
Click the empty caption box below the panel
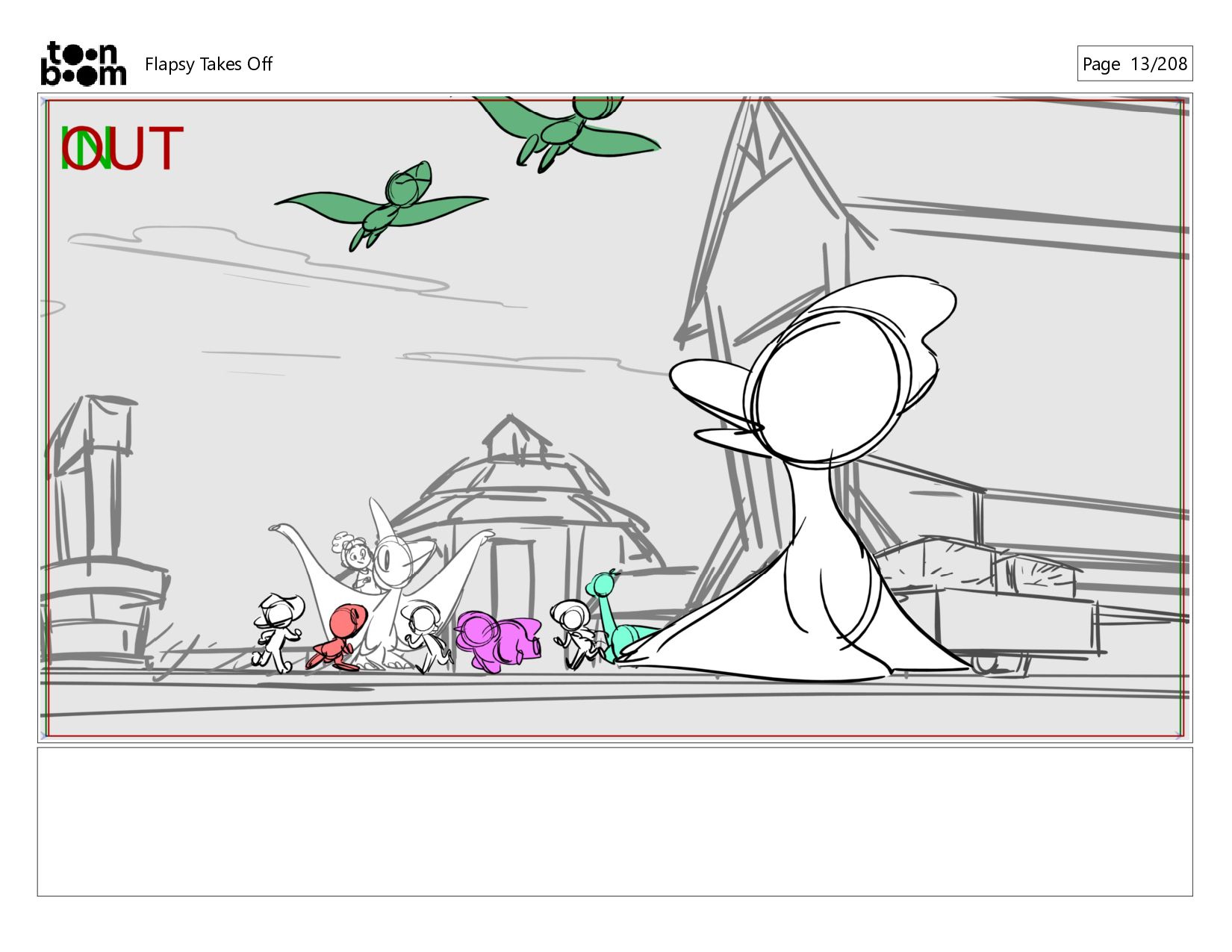coord(615,821)
